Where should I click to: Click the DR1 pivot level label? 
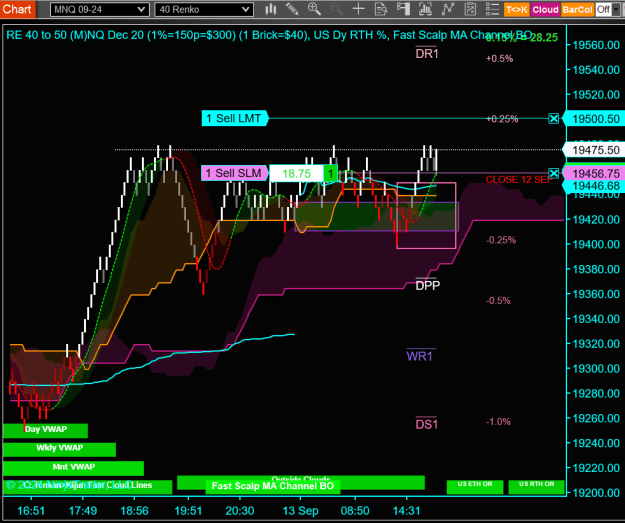[x=426, y=53]
